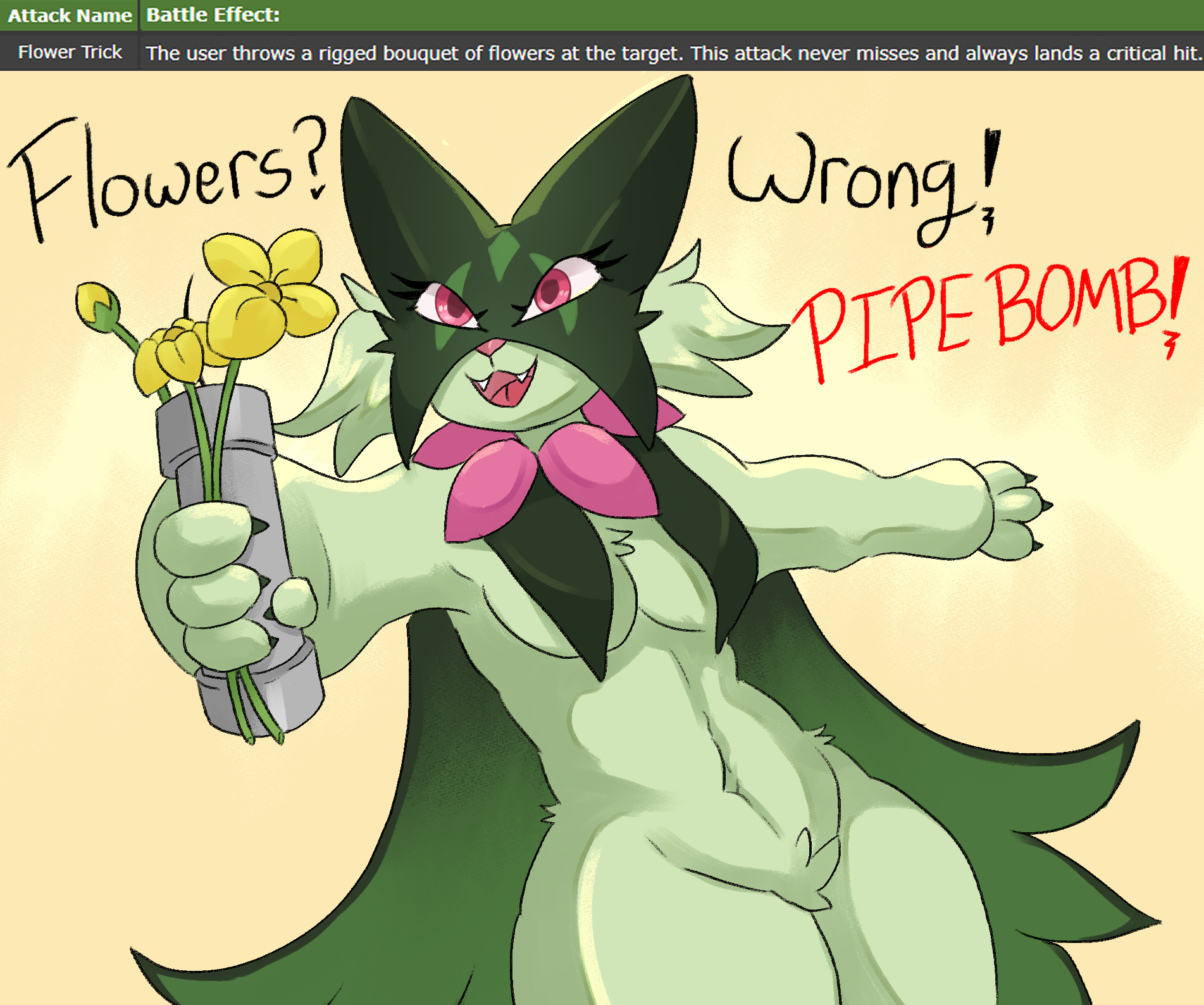
Task: Click the "Attack Name" column header
Action: click(x=70, y=15)
